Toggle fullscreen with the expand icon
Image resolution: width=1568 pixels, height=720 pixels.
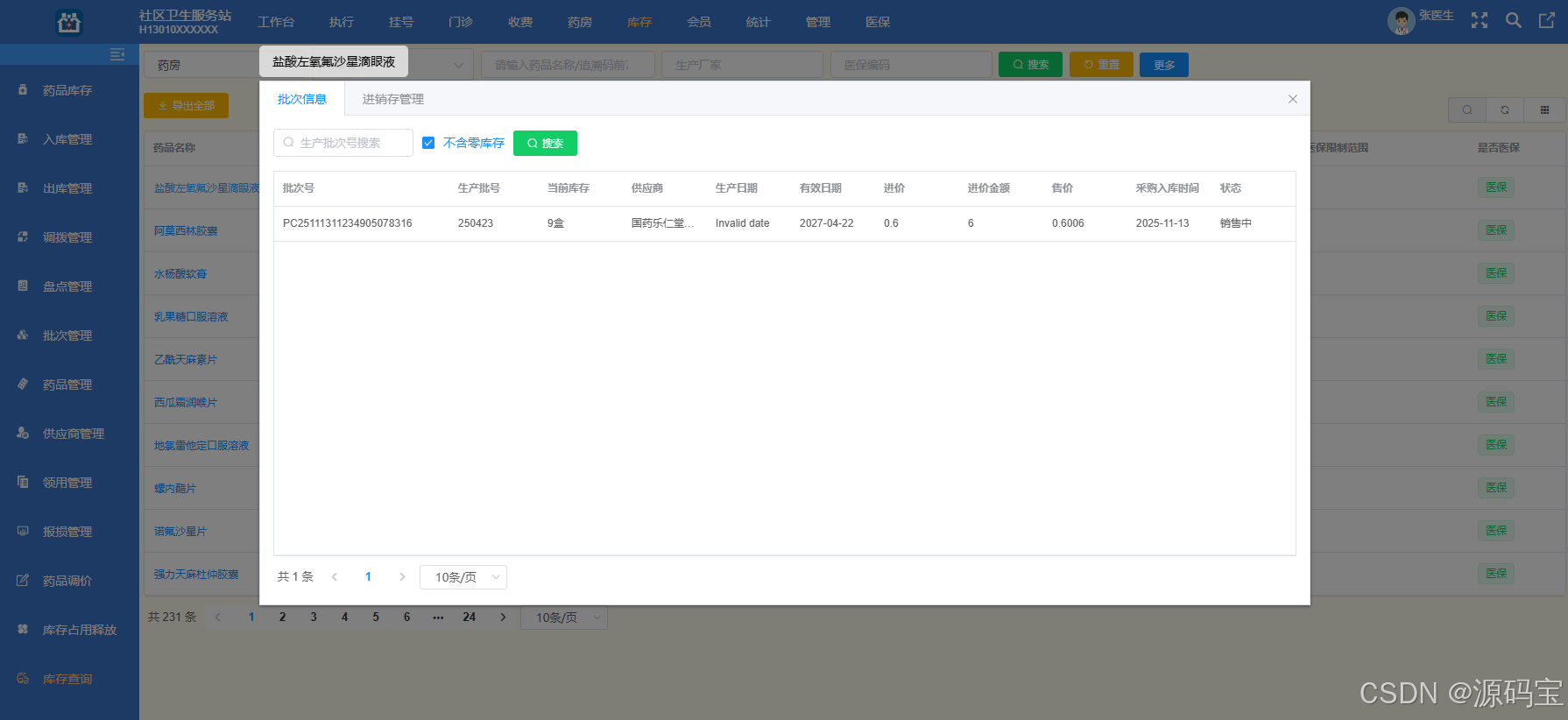tap(1480, 20)
